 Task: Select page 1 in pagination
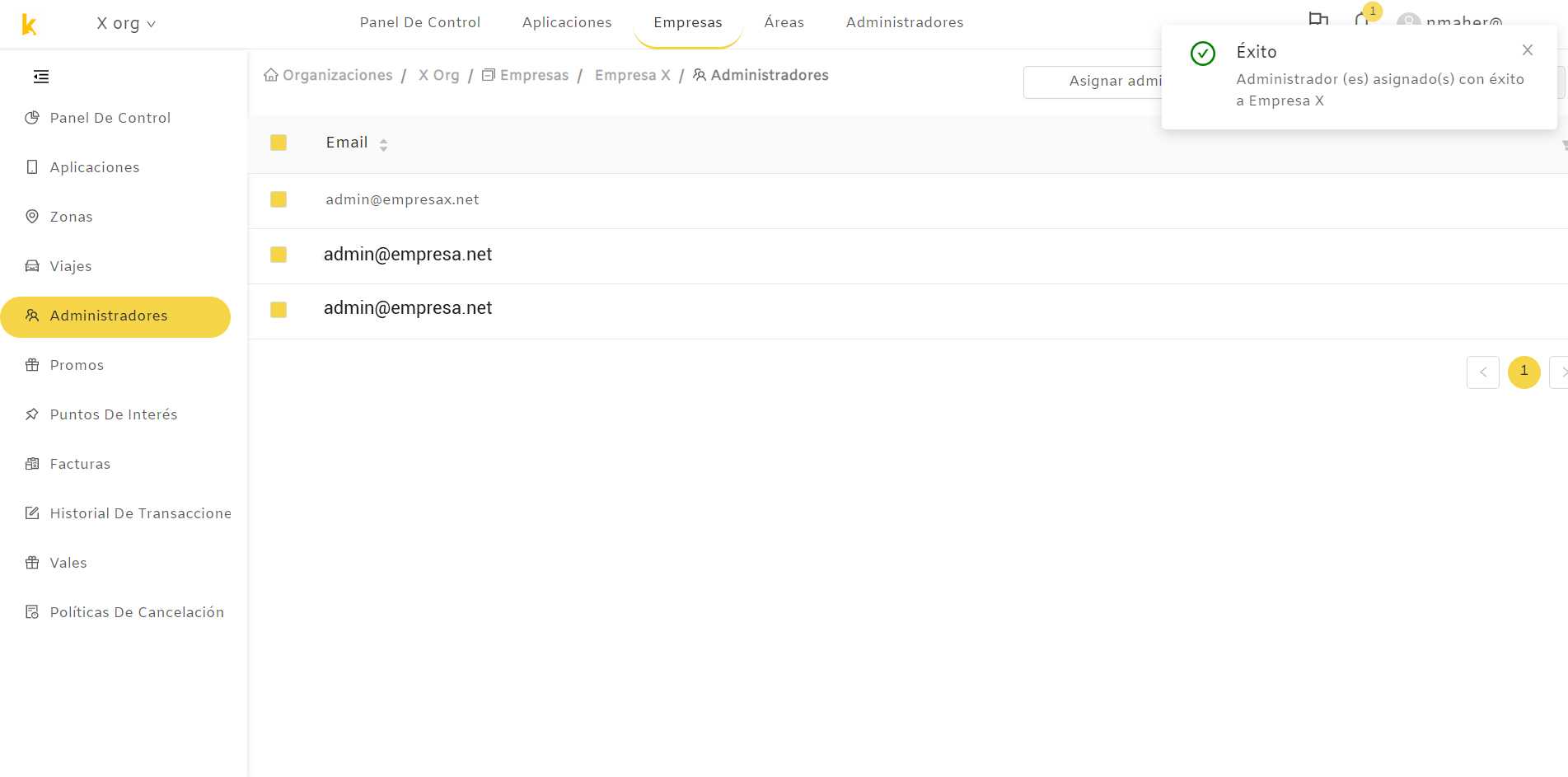pyautogui.click(x=1524, y=372)
